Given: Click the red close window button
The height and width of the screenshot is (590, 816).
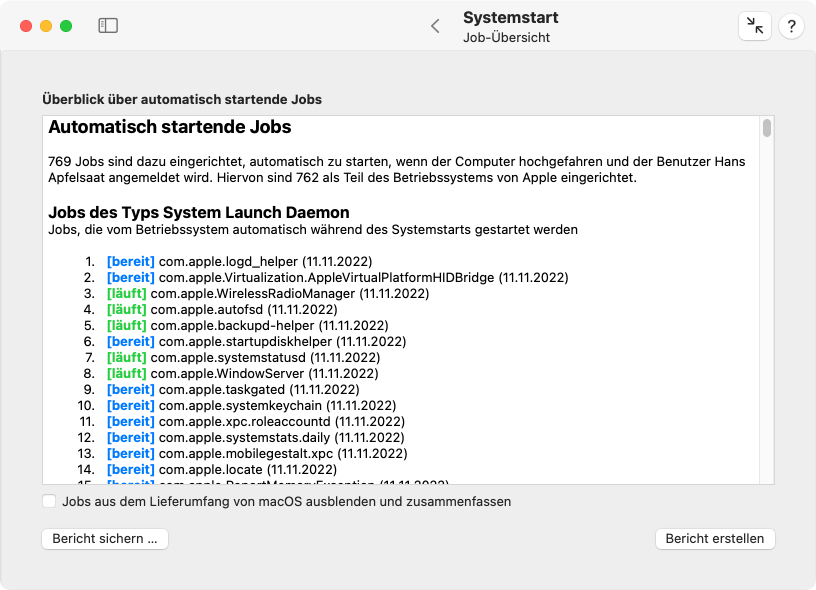Looking at the screenshot, I should tap(26, 26).
